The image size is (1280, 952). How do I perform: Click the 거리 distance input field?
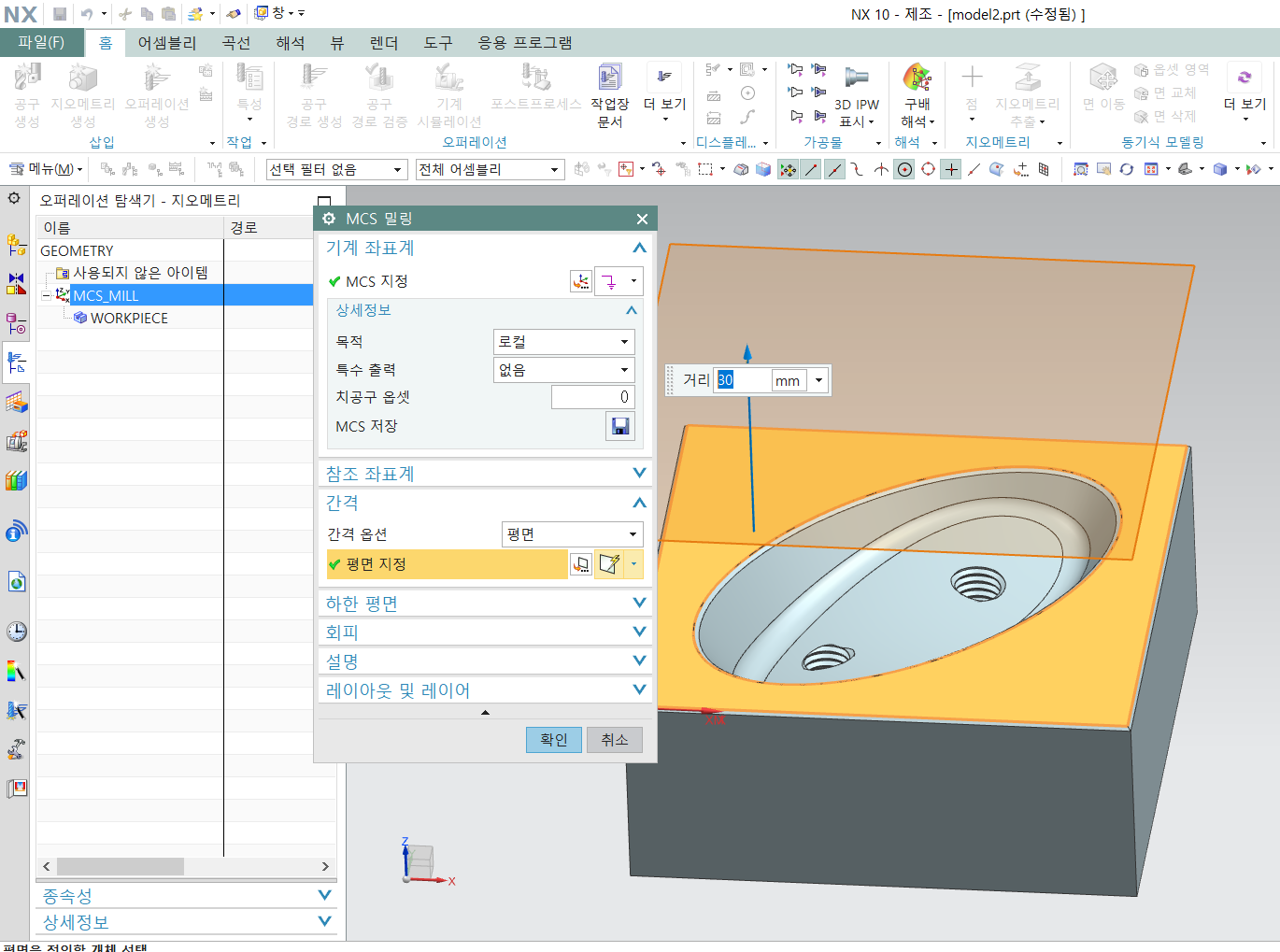(x=743, y=380)
